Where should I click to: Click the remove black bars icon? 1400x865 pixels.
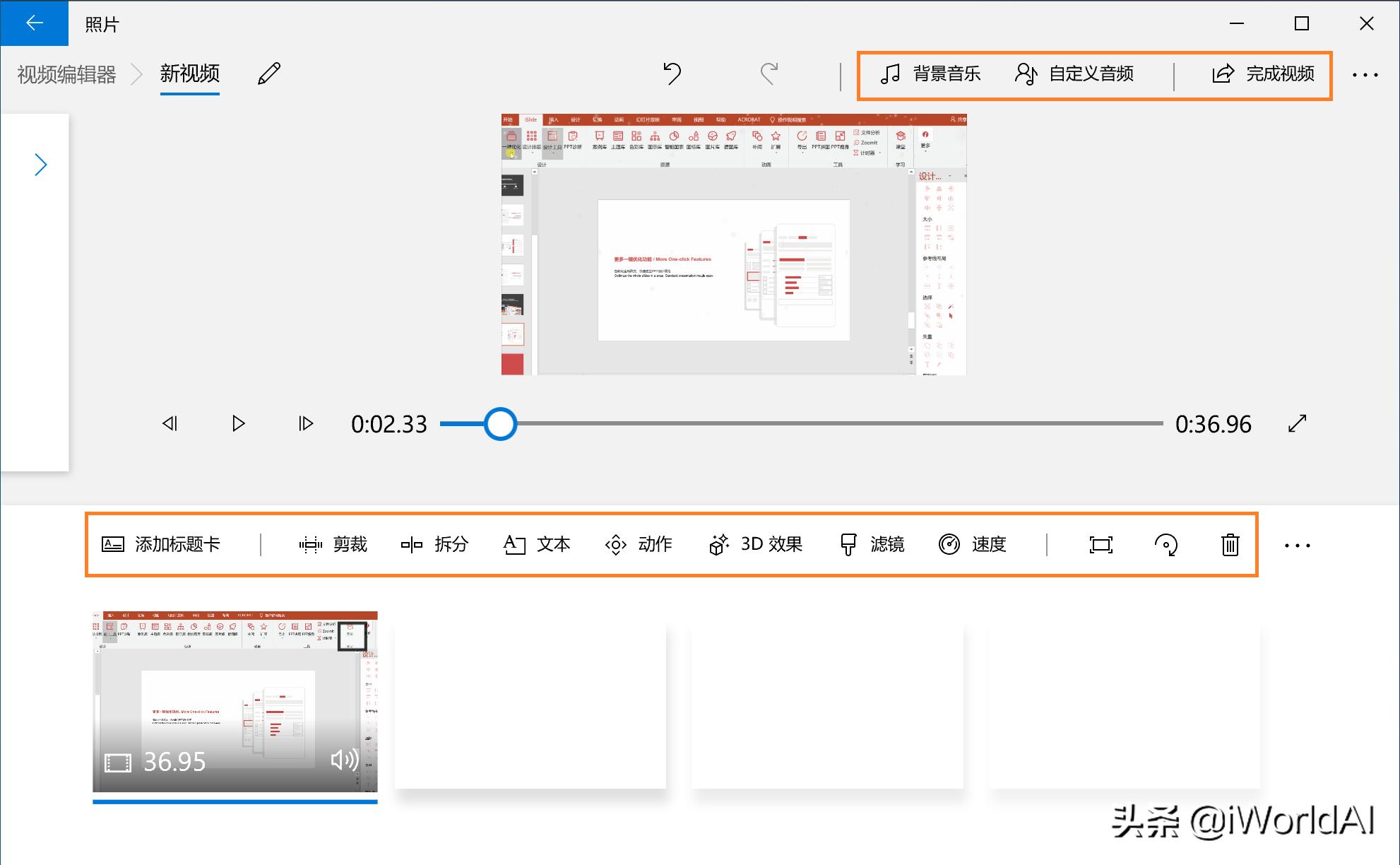point(1100,544)
